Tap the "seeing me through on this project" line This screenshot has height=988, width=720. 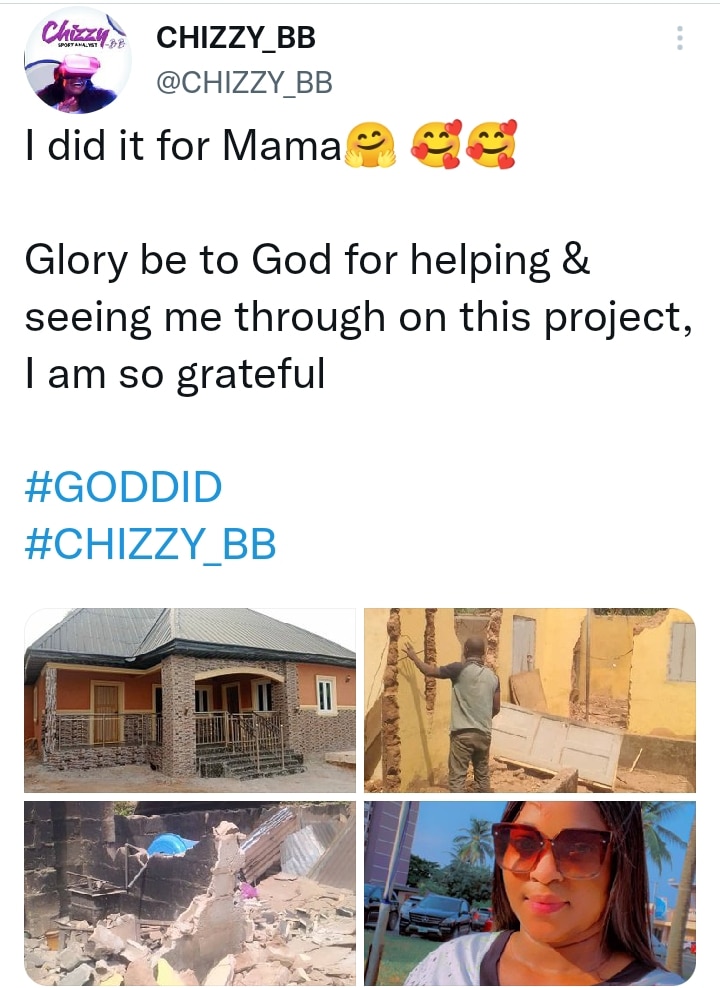358,317
